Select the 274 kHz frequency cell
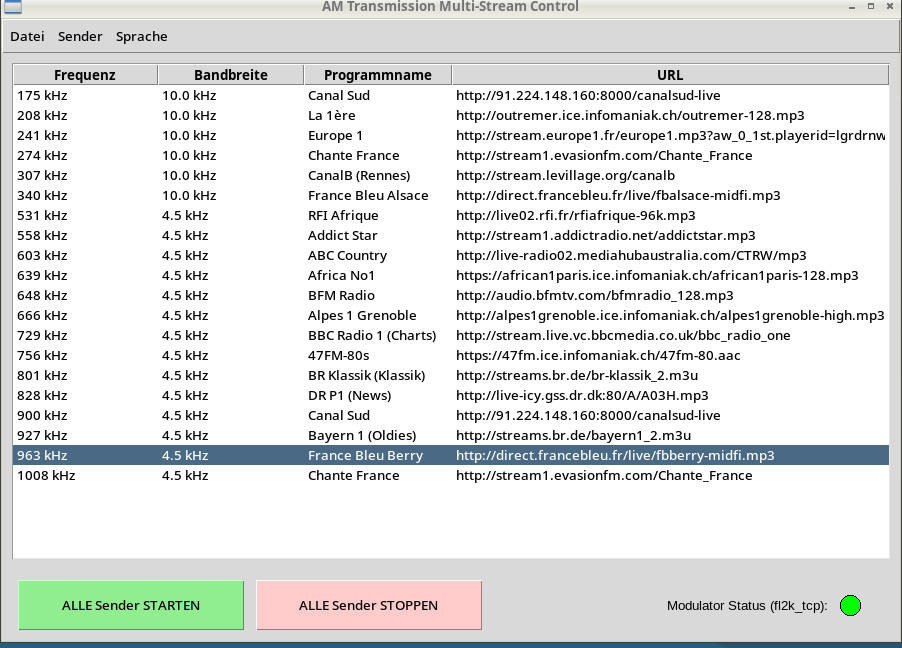This screenshot has height=648, width=902. [x=42, y=155]
